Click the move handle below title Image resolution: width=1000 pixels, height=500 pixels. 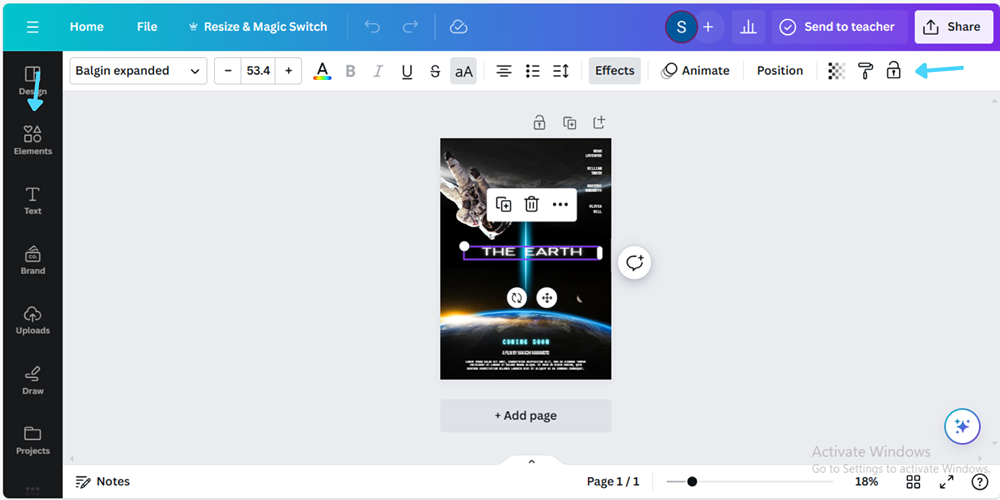pos(547,298)
